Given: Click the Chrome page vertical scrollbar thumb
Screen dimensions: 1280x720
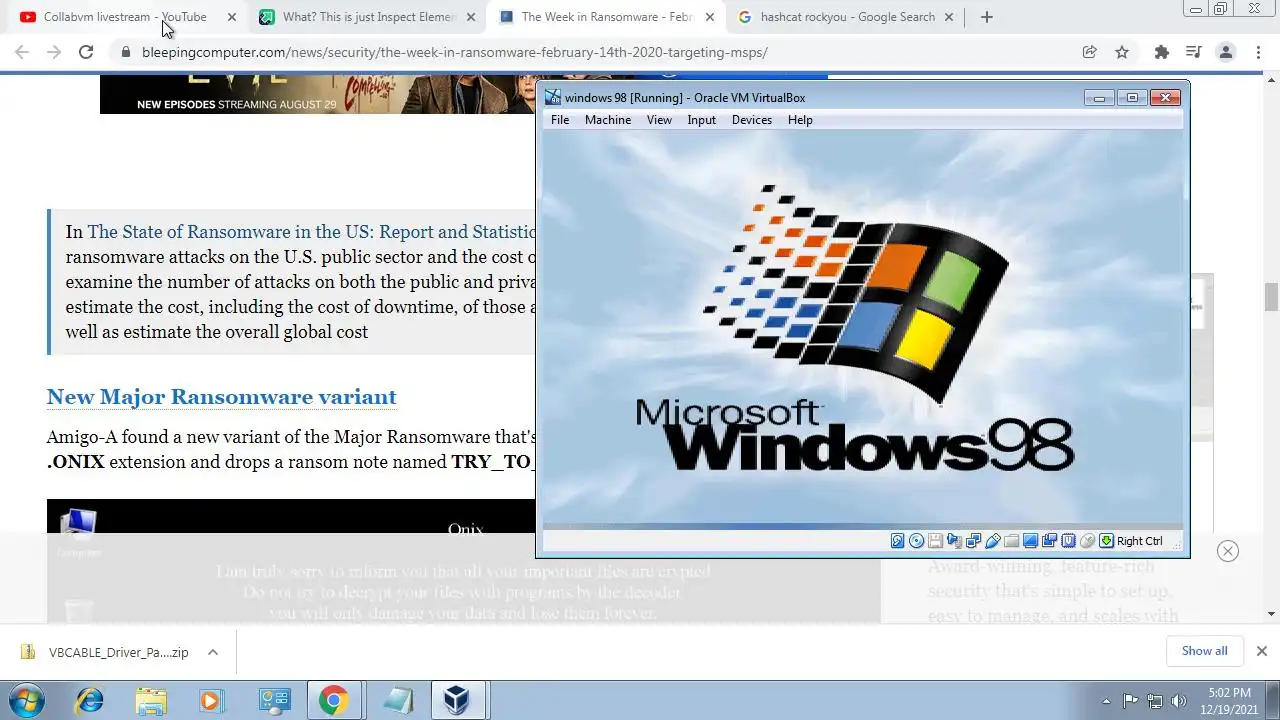Looking at the screenshot, I should pyautogui.click(x=1272, y=297).
